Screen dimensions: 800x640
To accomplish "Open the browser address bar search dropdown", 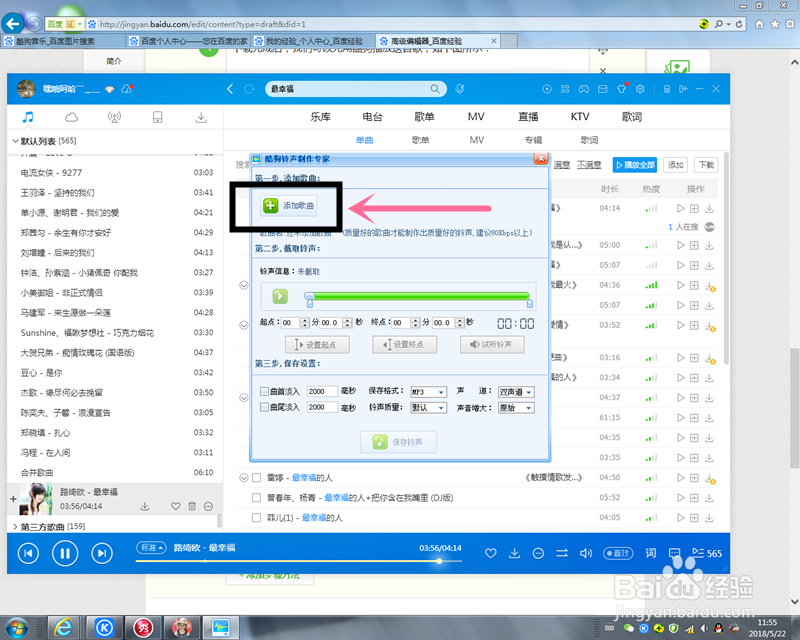I will [x=729, y=24].
